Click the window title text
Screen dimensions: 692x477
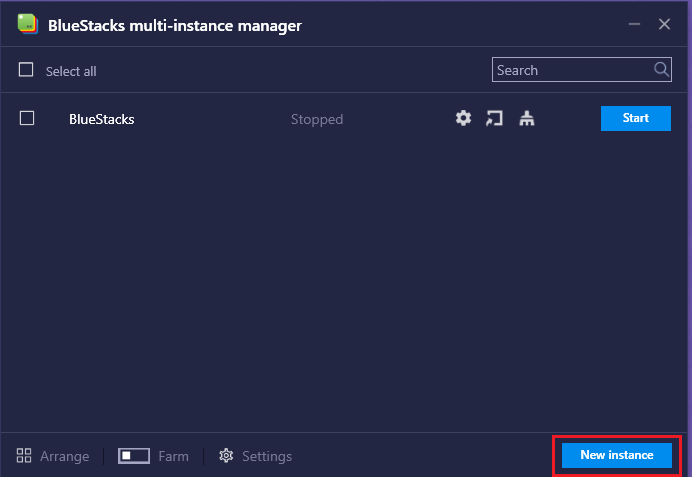click(x=174, y=25)
